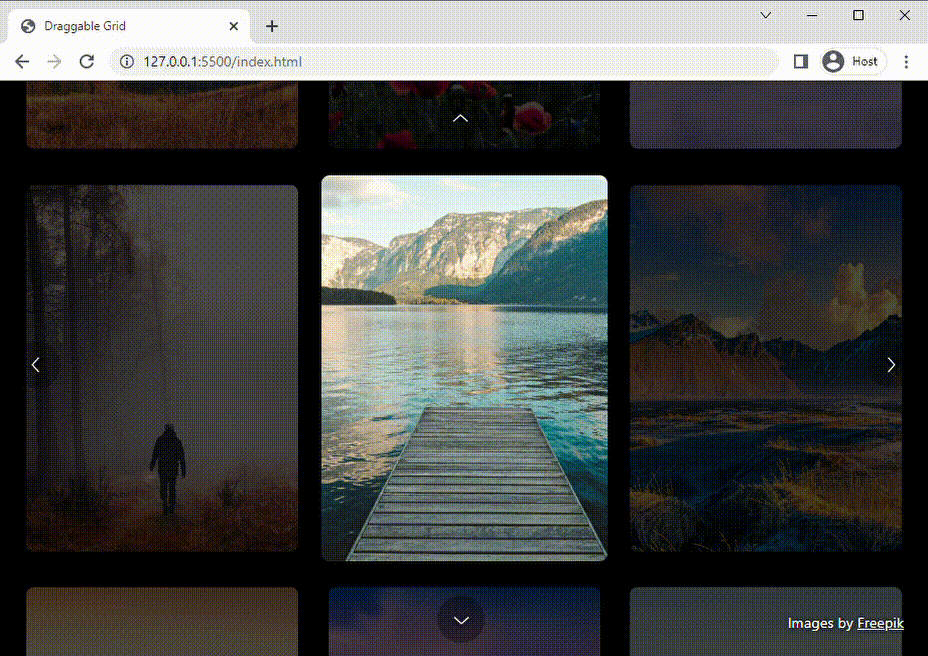
Task: Toggle the browser side panel icon
Action: coord(801,62)
